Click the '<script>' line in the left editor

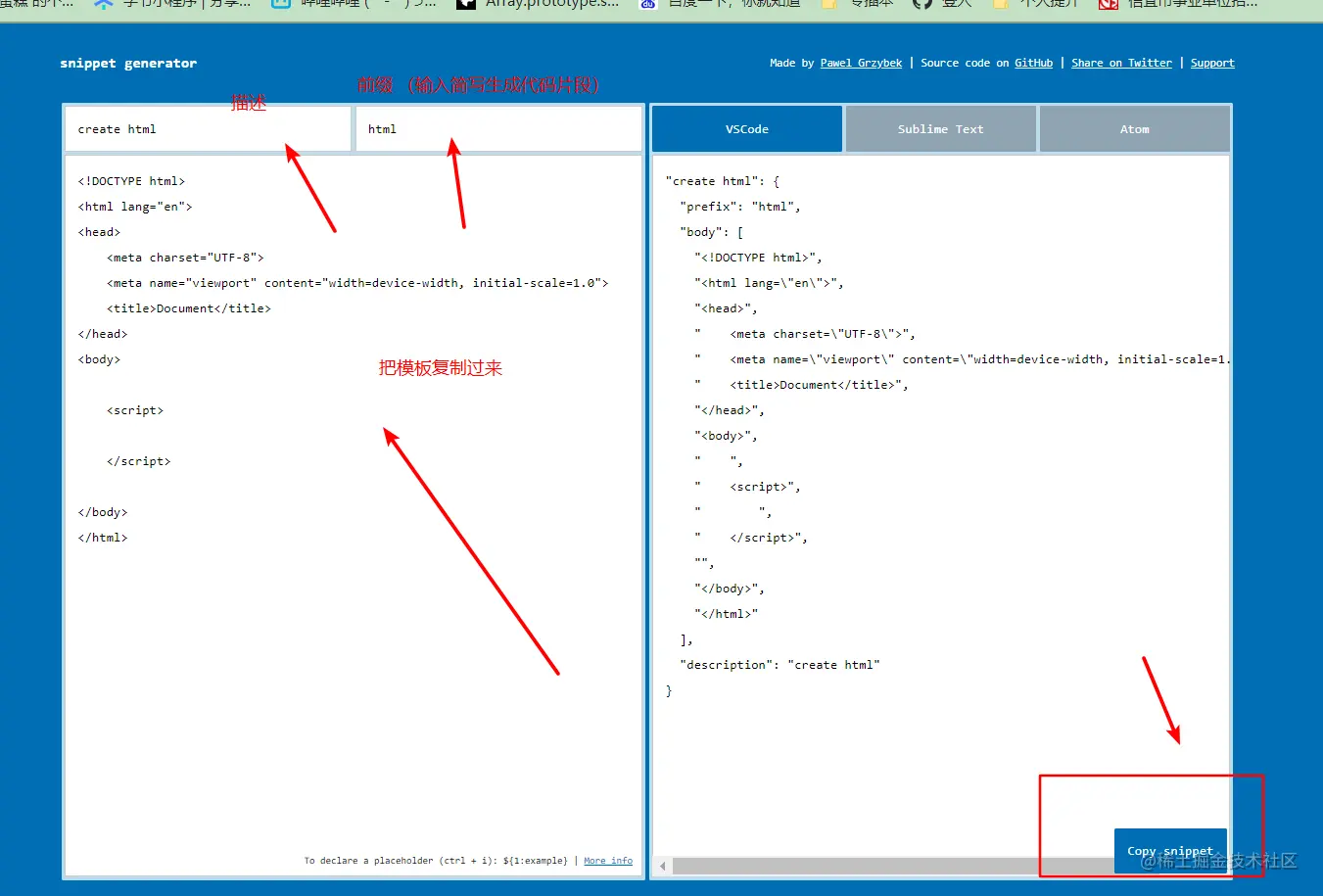(x=135, y=410)
